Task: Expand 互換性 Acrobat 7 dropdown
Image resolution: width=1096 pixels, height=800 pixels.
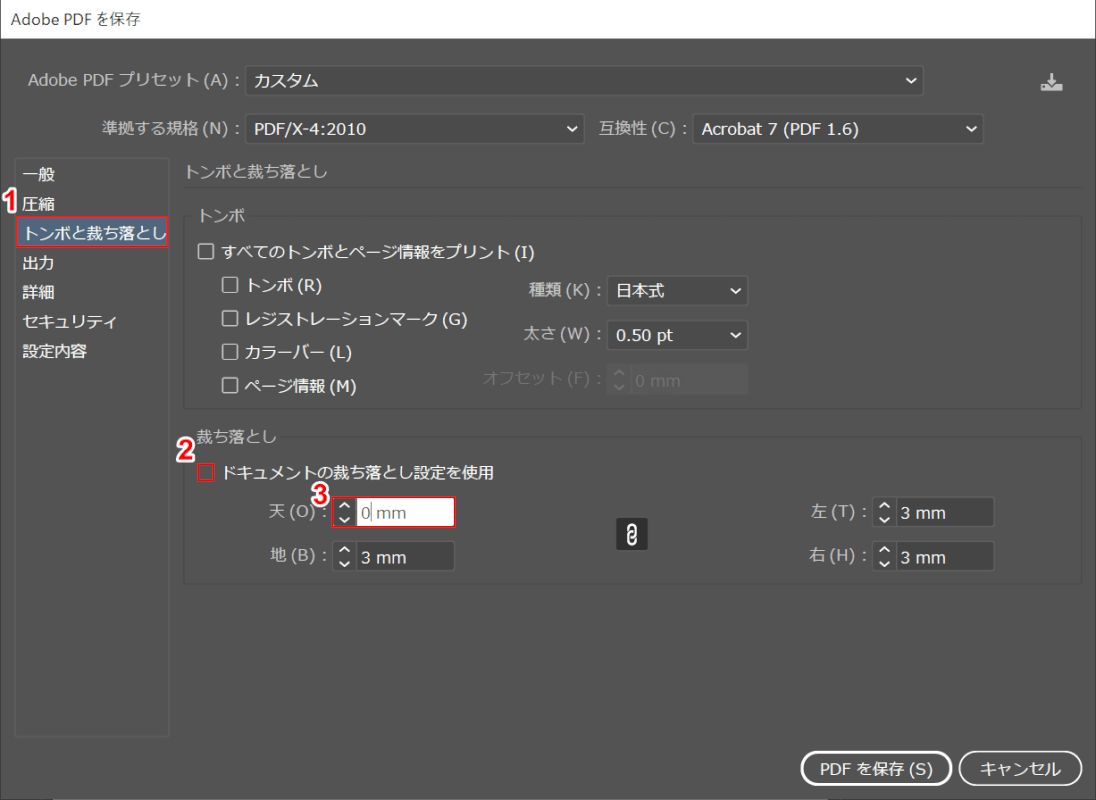Action: [x=838, y=129]
